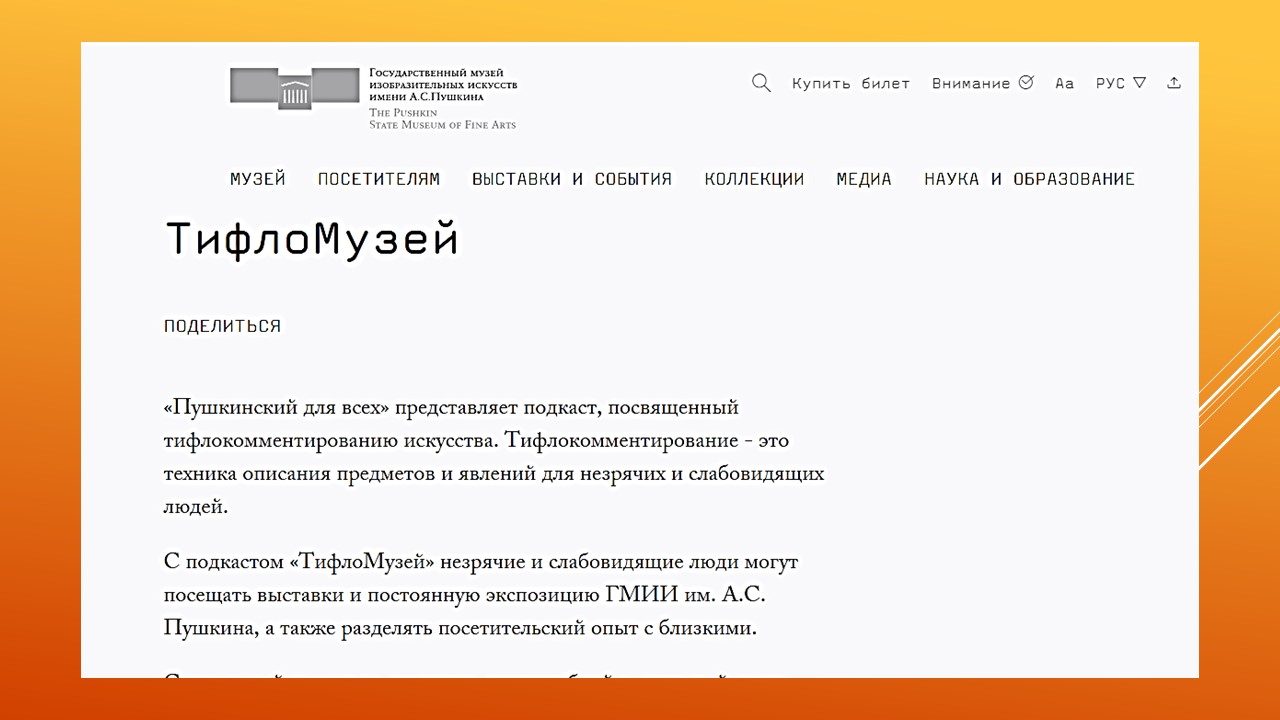Click the Внимание text link
This screenshot has height=720, width=1280.
970,84
